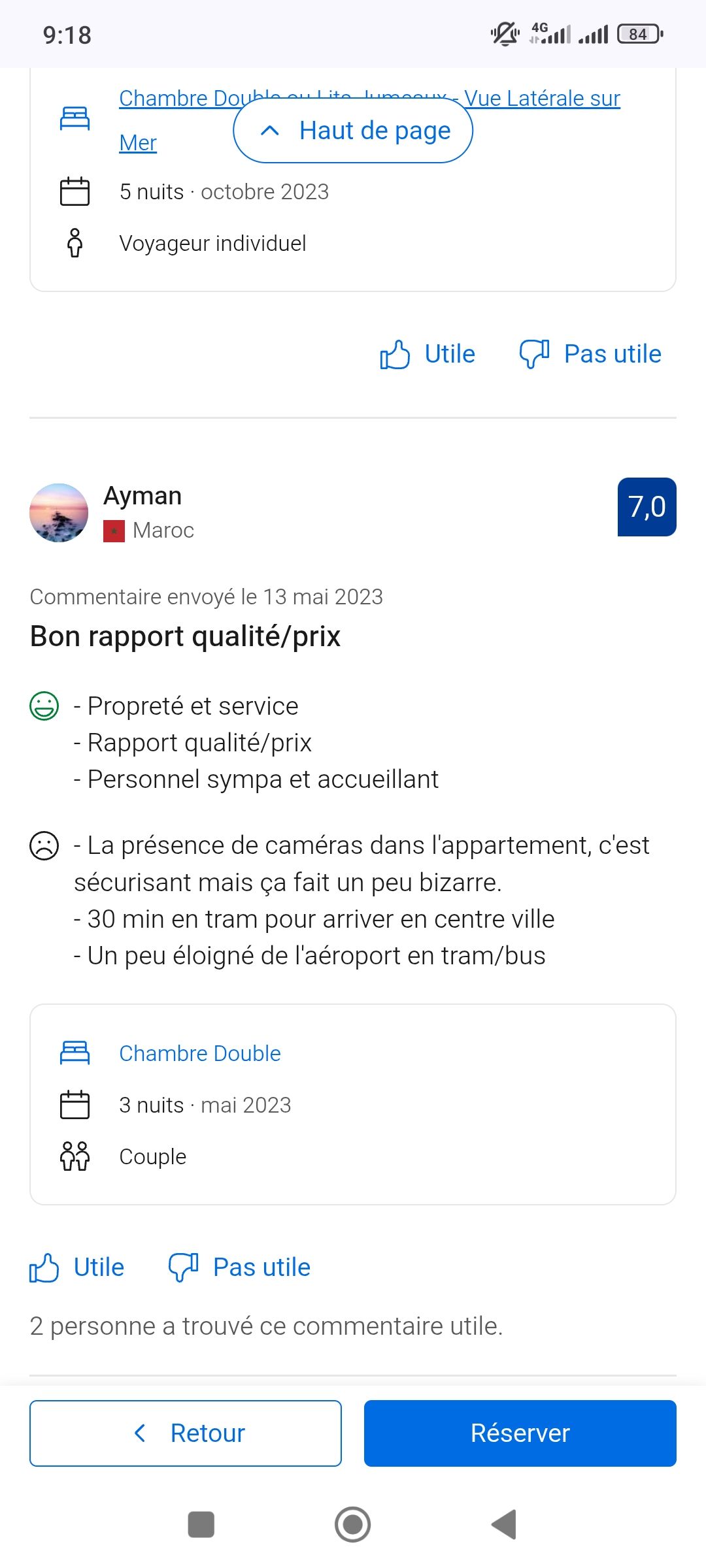Tap the 7,0 review score badge
The width and height of the screenshot is (706, 1568).
pos(647,507)
